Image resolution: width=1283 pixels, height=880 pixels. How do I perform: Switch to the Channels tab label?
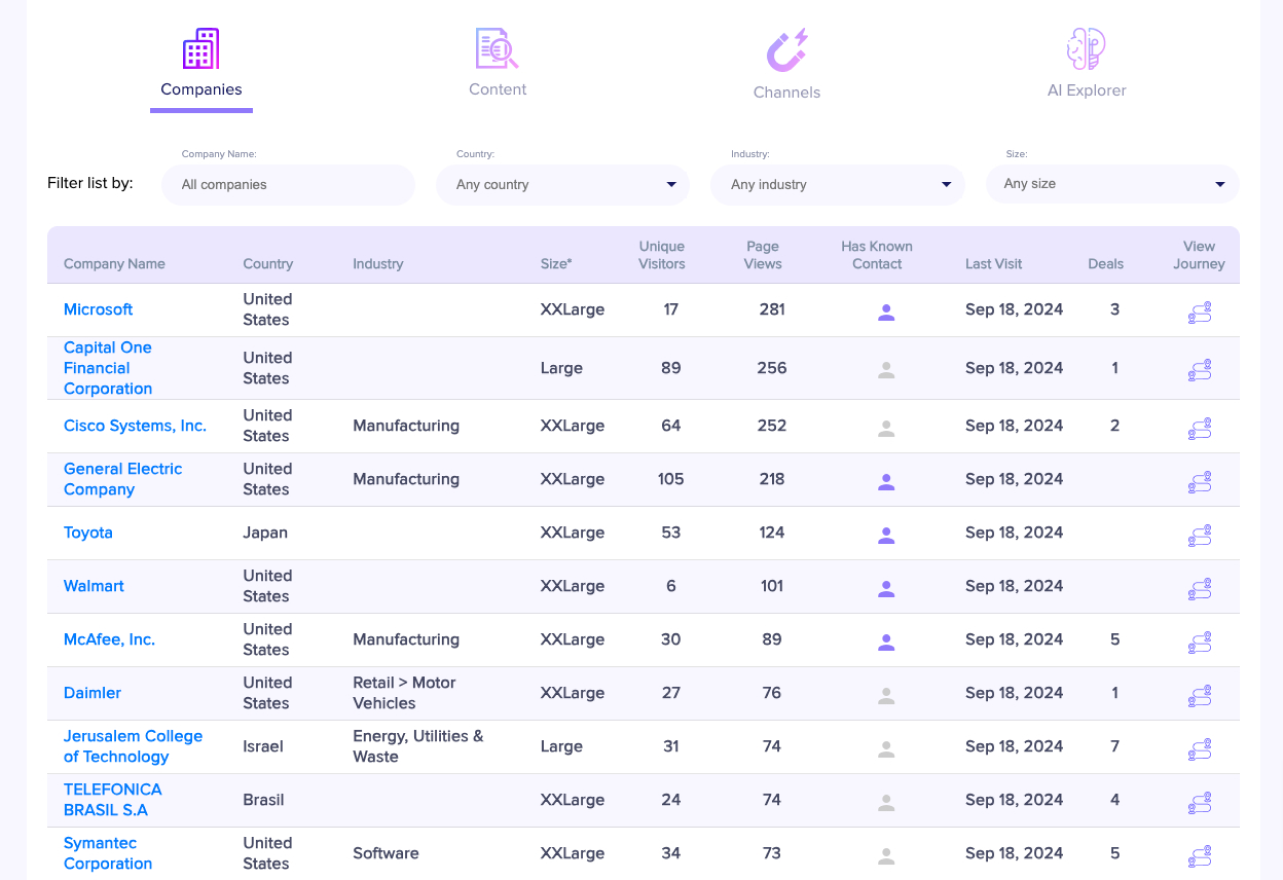click(x=787, y=92)
